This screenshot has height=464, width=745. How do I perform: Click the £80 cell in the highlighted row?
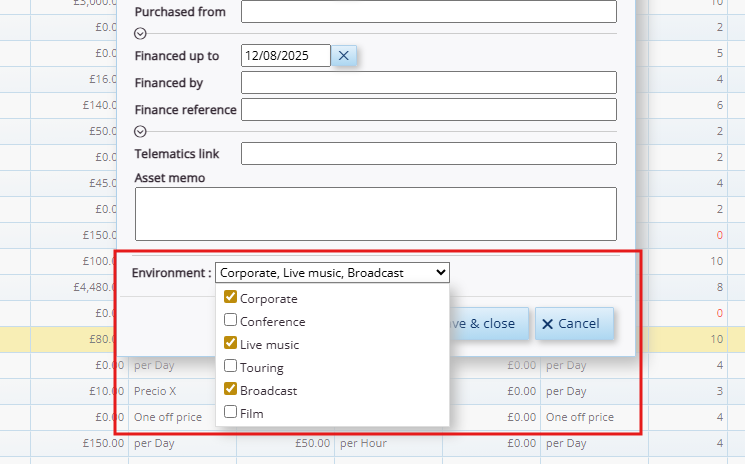(74, 339)
